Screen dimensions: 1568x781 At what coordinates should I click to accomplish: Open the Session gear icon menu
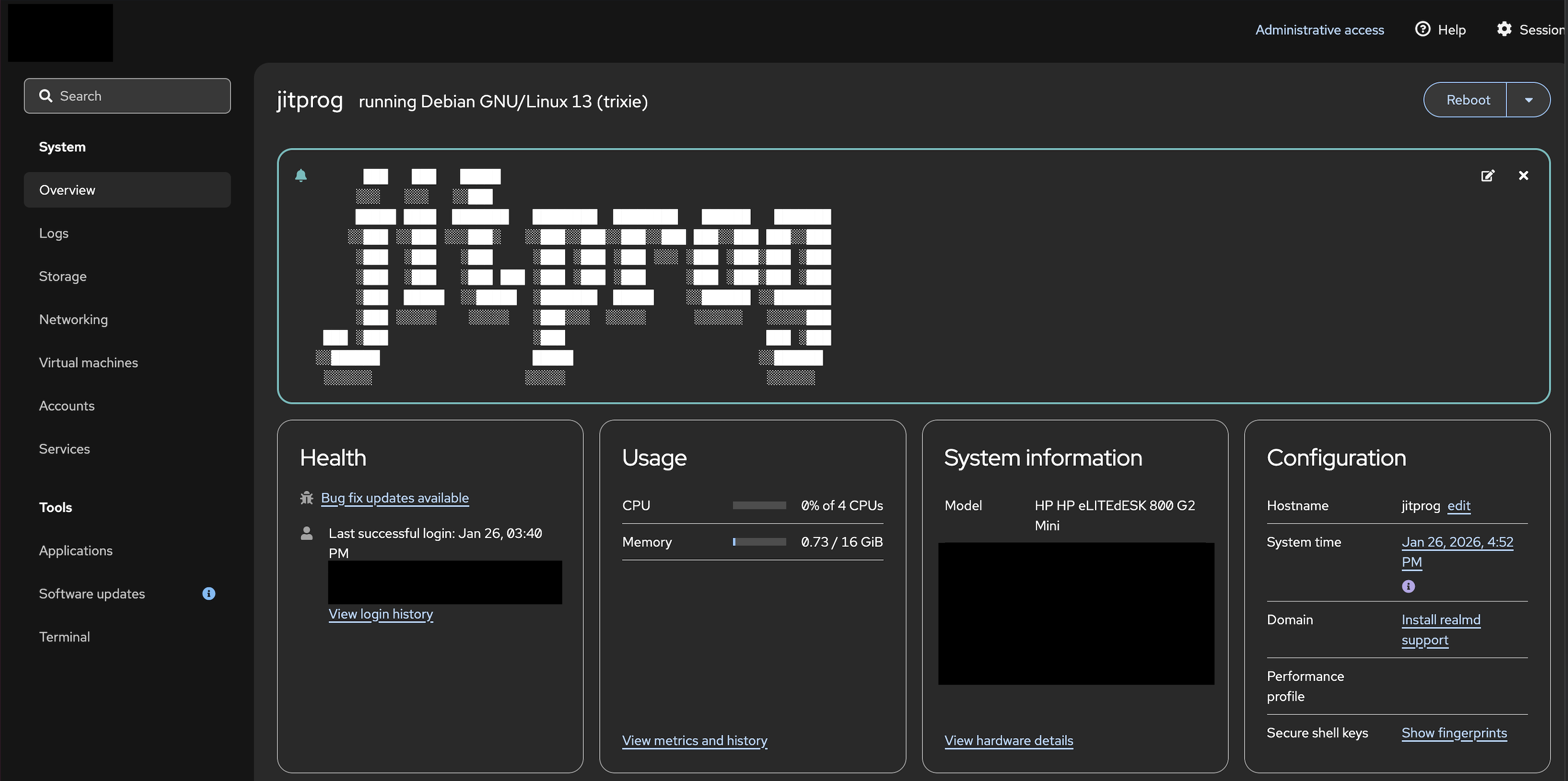(1504, 29)
